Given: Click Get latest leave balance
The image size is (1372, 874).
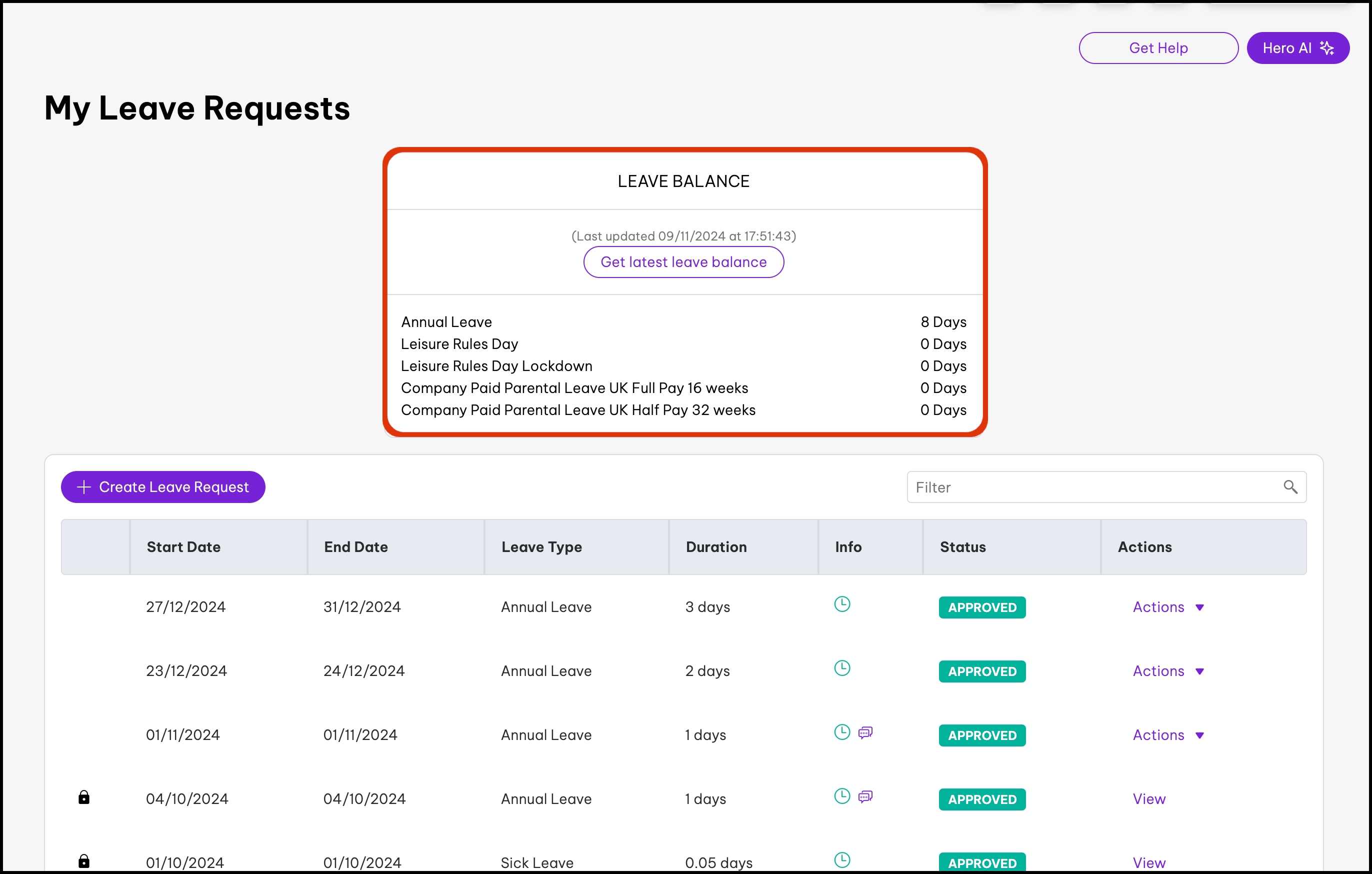Looking at the screenshot, I should coord(683,262).
